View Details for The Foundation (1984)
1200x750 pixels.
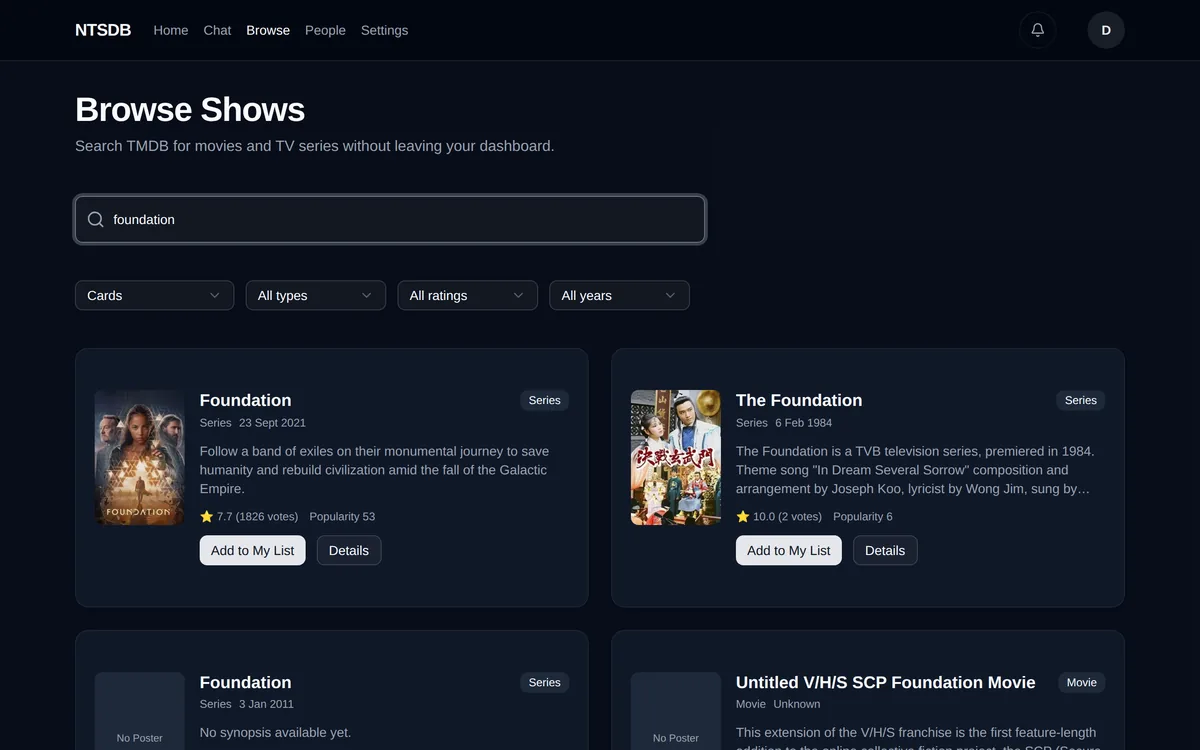[885, 550]
